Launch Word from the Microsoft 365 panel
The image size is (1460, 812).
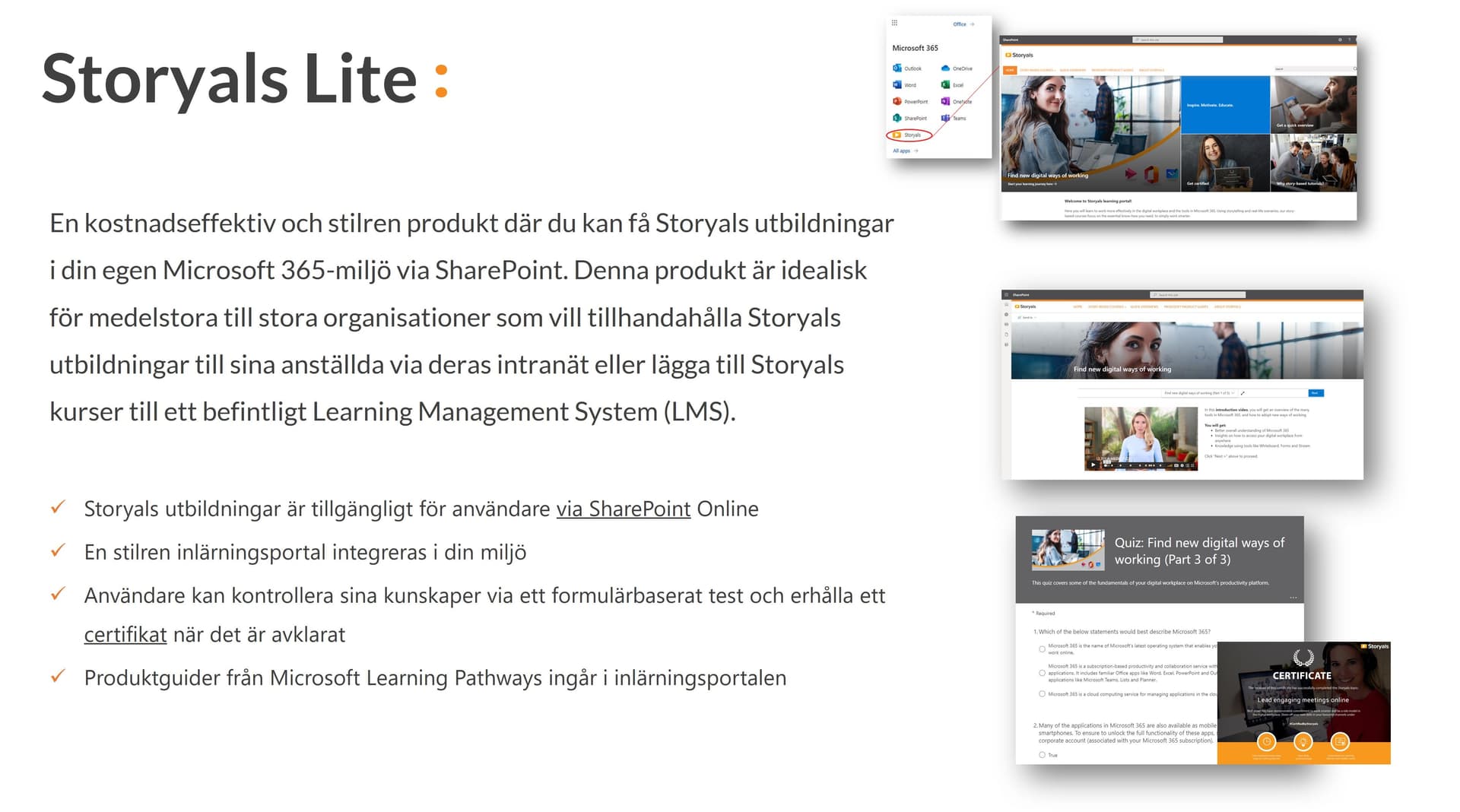(905, 85)
